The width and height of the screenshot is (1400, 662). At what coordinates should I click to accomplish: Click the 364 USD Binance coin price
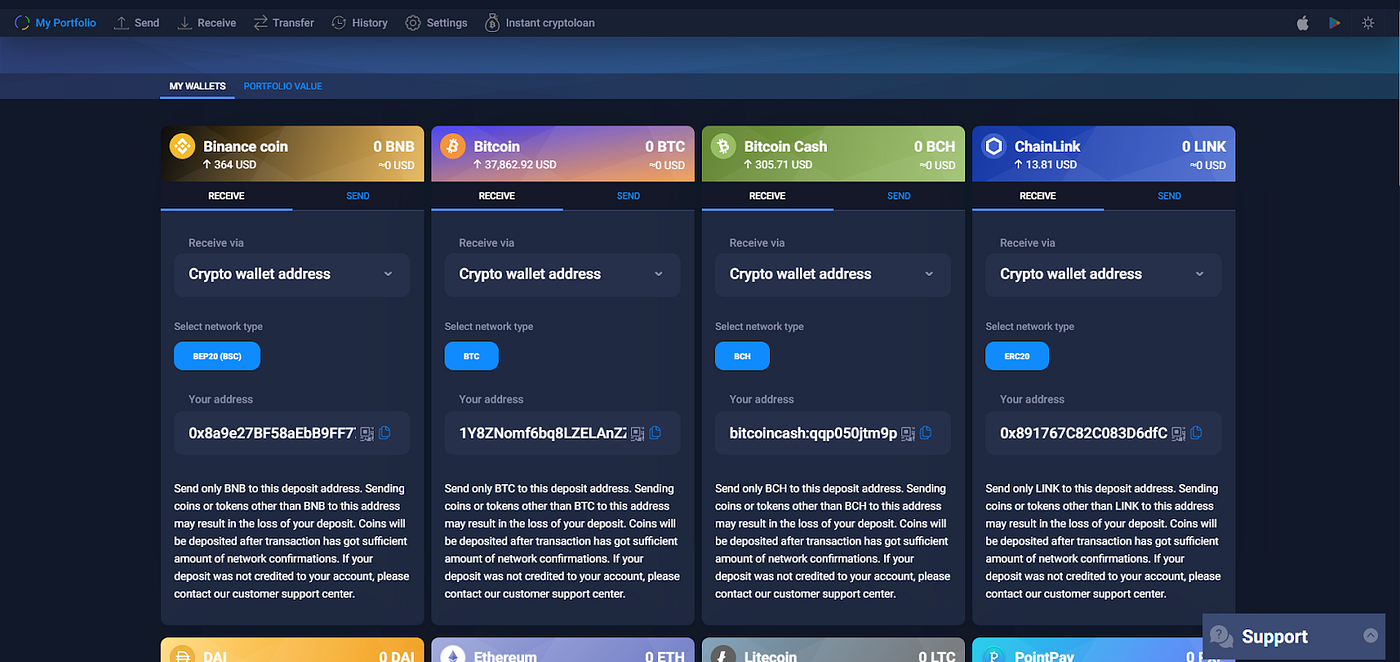(x=231, y=165)
